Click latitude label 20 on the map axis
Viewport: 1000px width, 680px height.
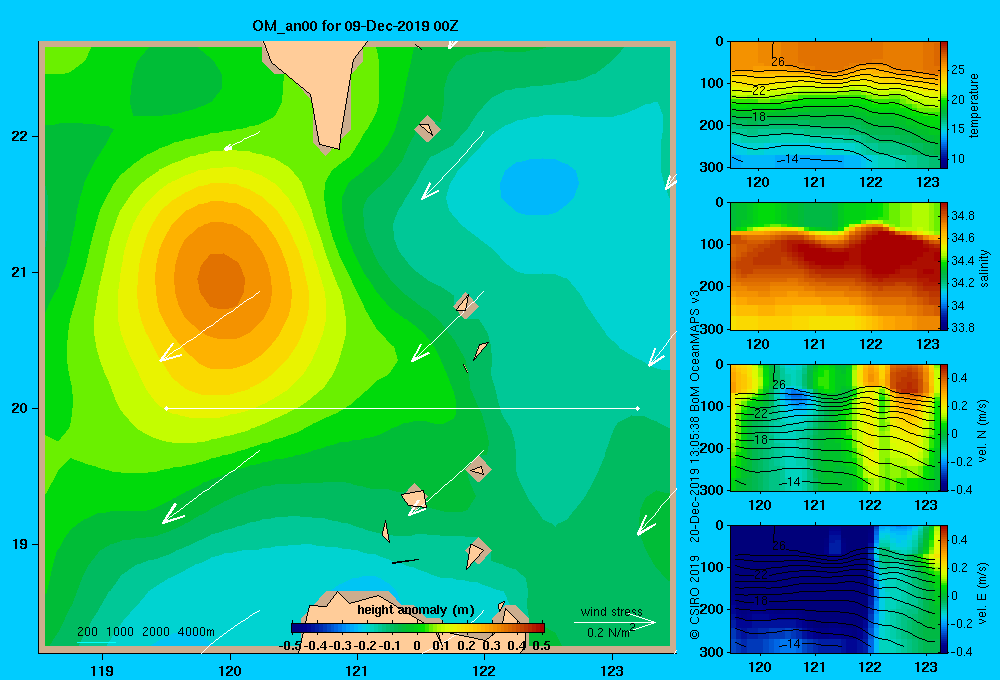(20, 408)
